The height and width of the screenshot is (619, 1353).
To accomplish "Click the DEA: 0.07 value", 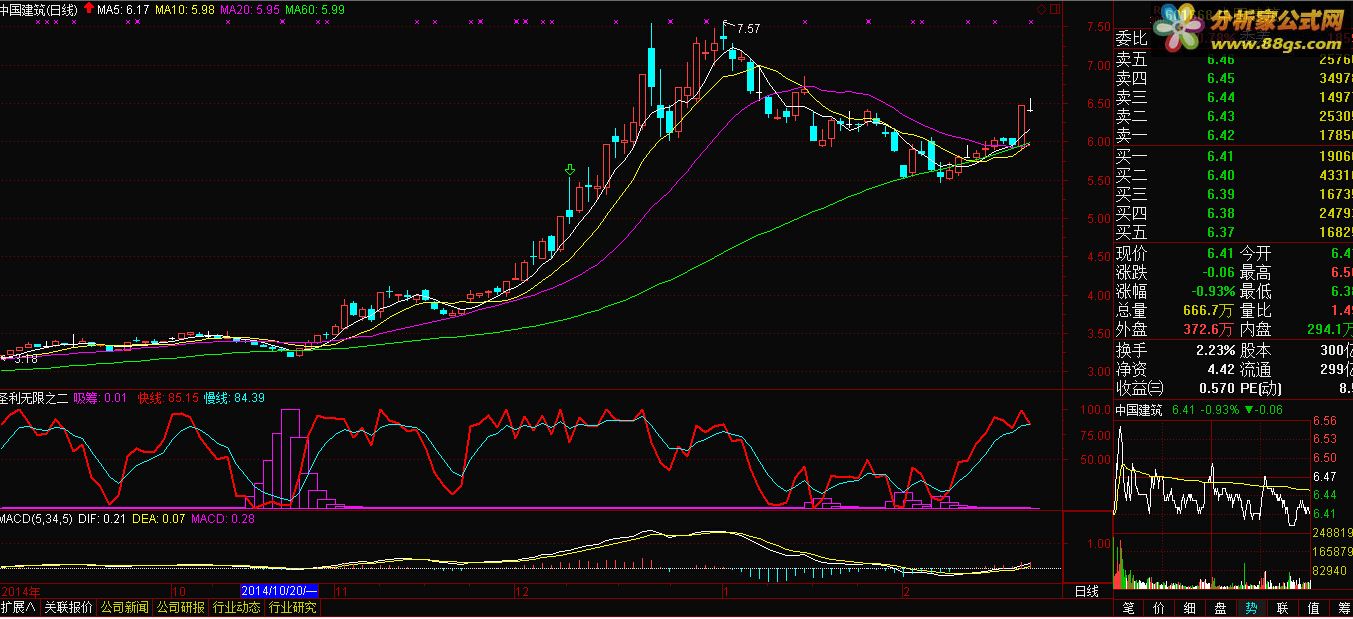I will [x=159, y=518].
